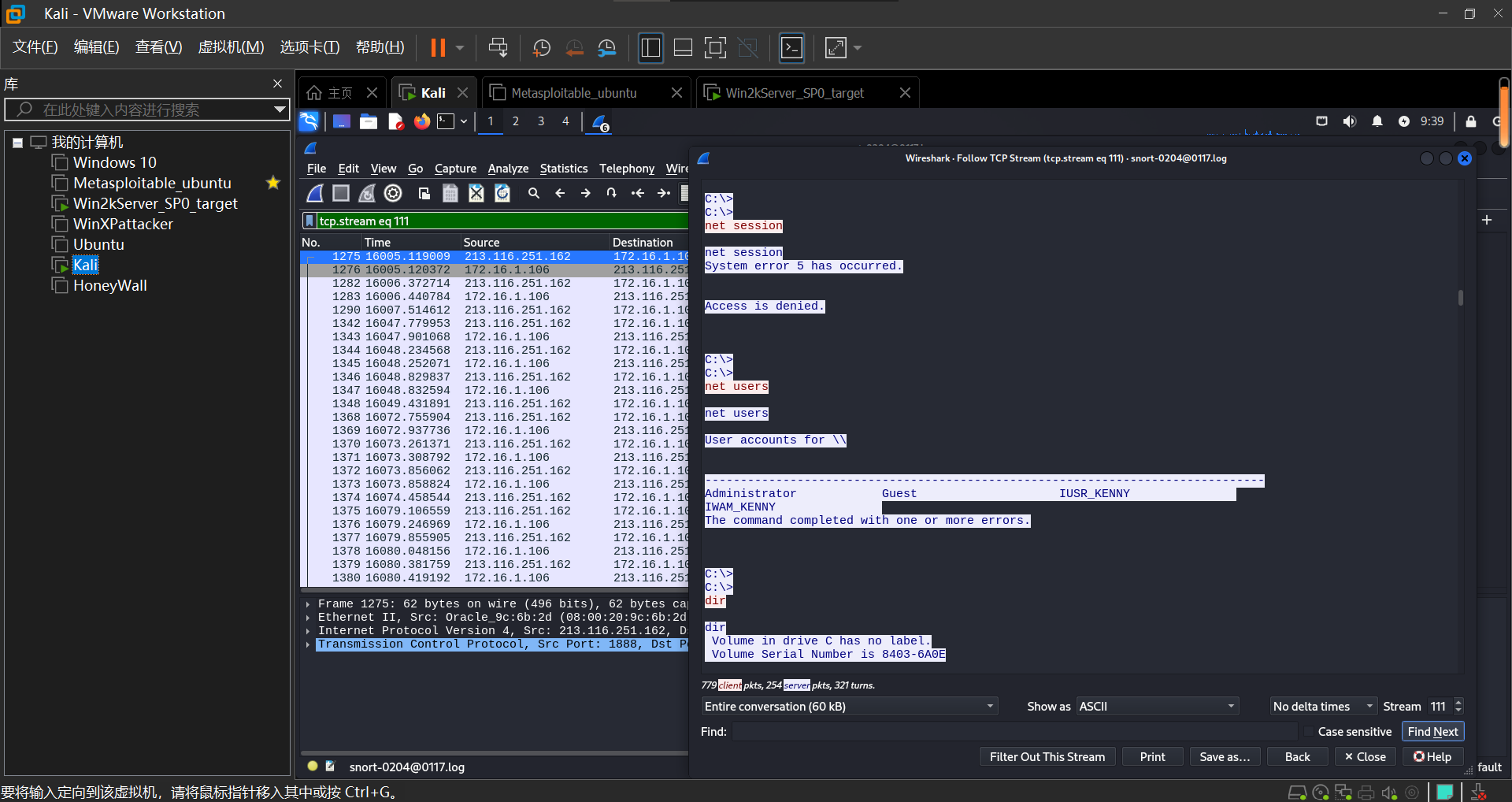Click the VMware take snapshot icon
This screenshot has width=1512, height=802.
pyautogui.click(x=541, y=48)
